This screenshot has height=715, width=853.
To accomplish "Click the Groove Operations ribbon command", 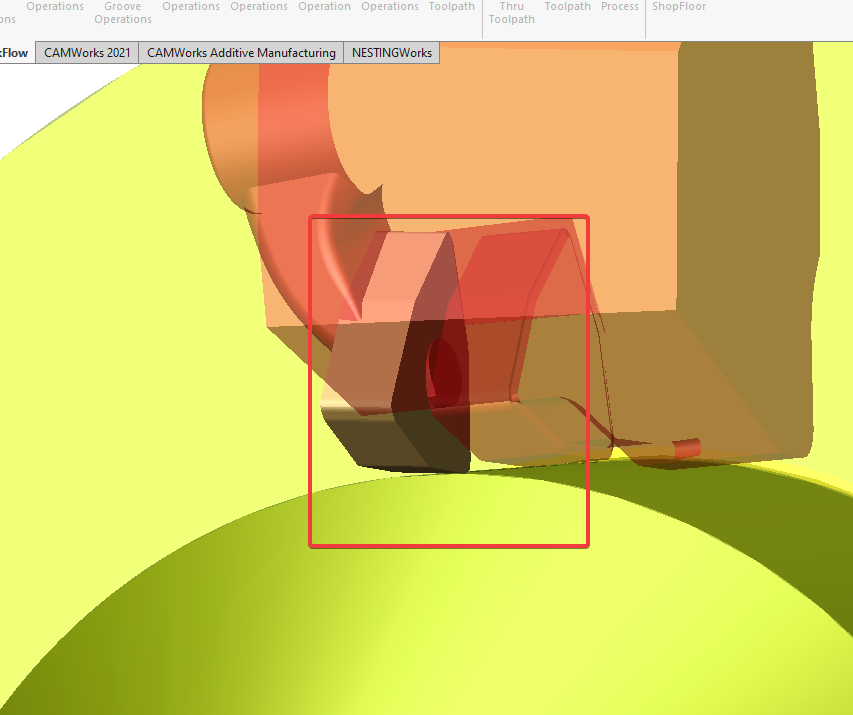I will (123, 13).
